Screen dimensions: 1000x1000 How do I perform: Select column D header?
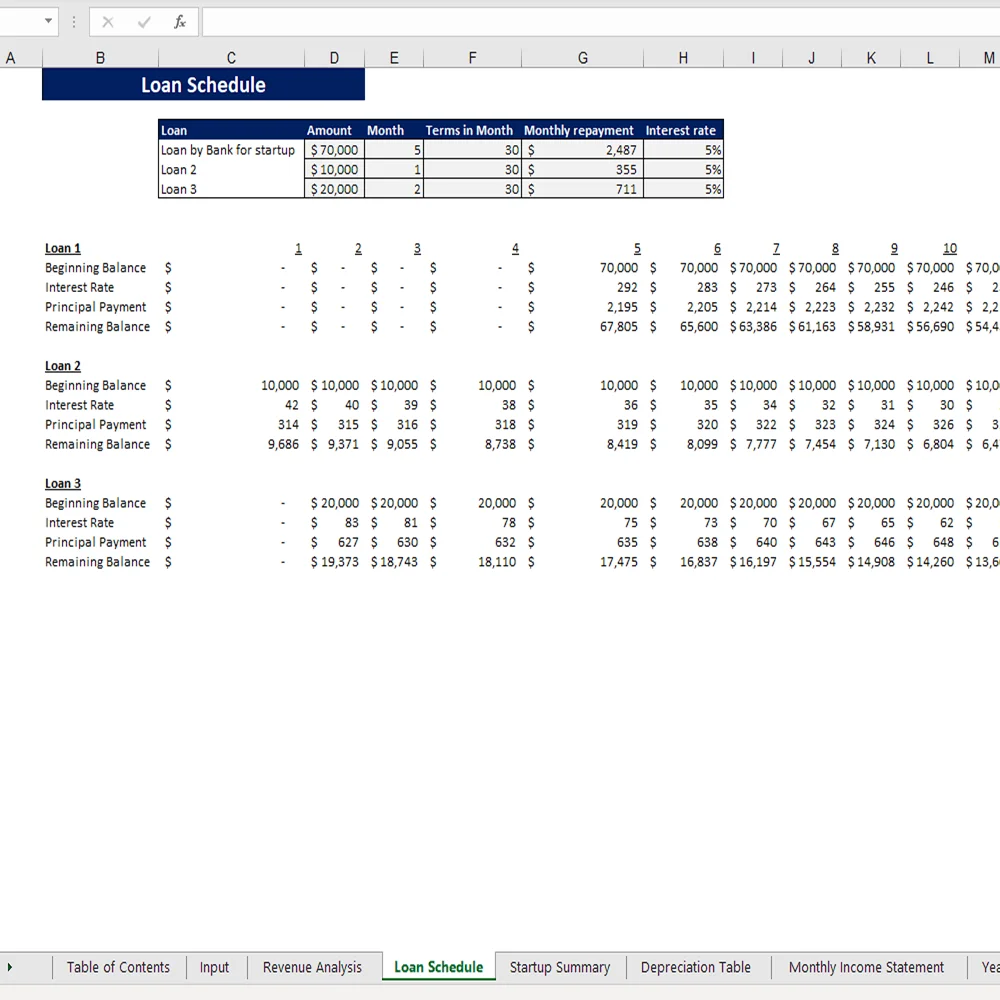(x=334, y=59)
